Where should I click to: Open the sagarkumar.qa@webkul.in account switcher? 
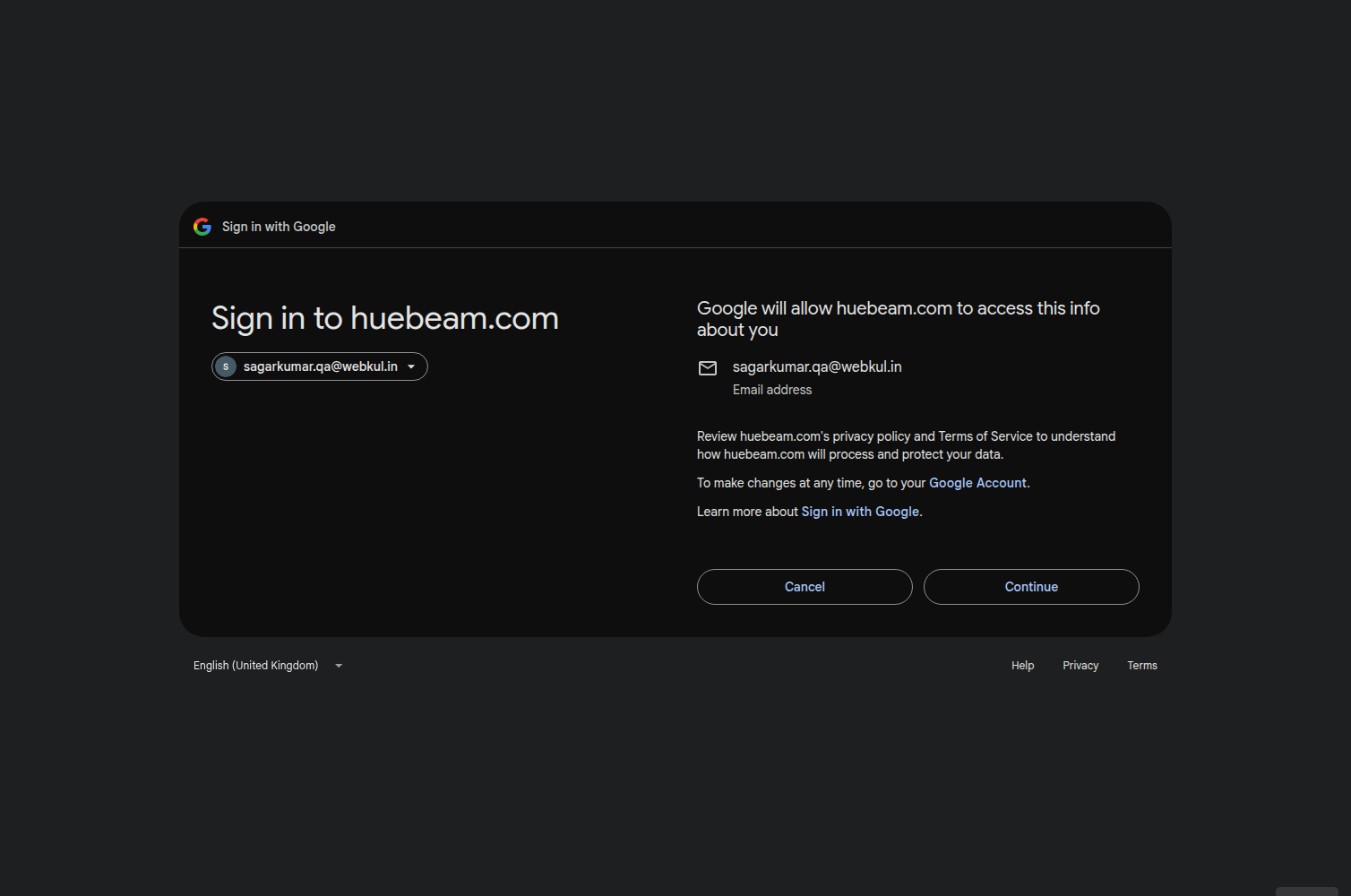pyautogui.click(x=320, y=366)
